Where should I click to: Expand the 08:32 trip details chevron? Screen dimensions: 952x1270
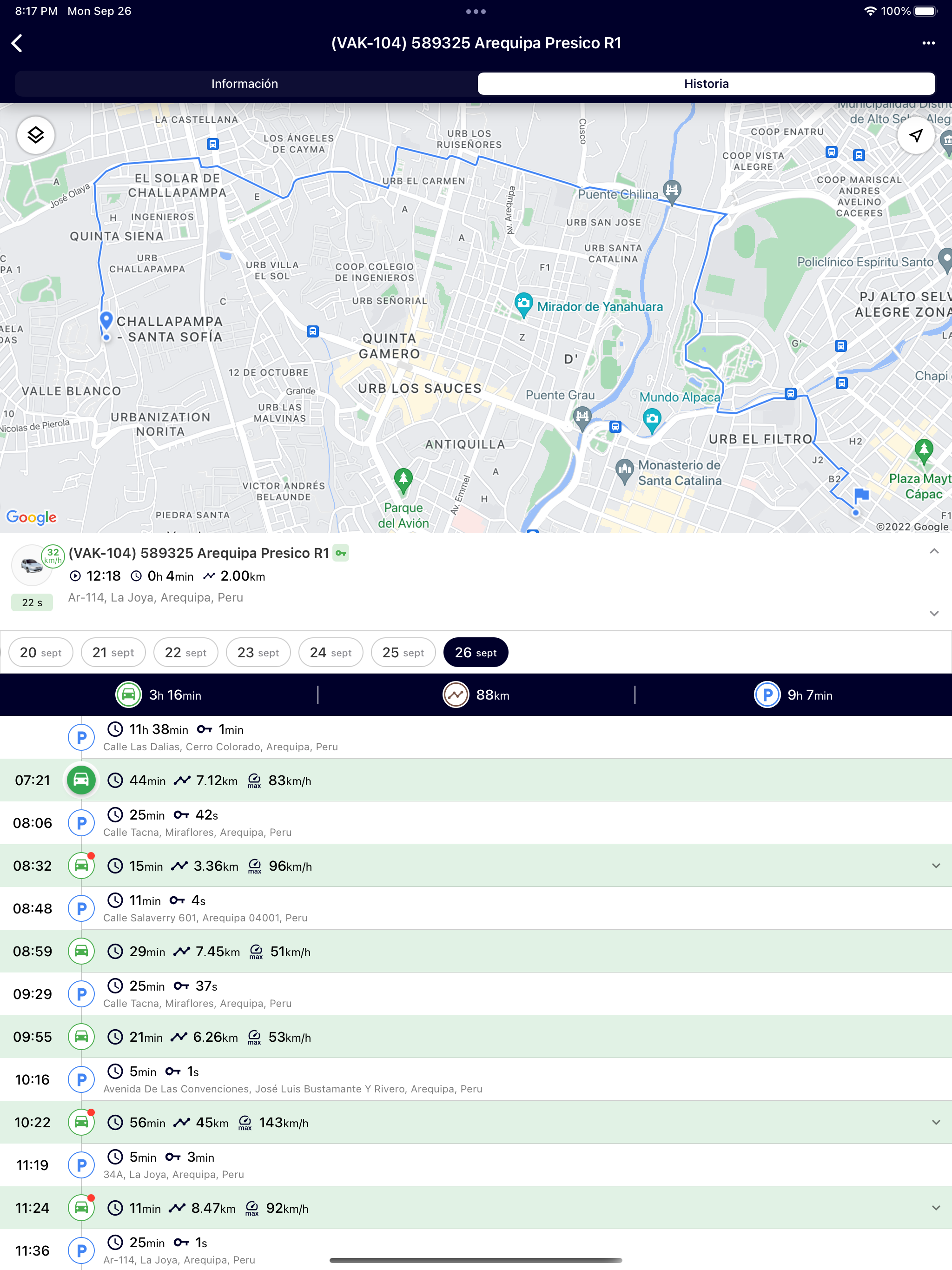tap(936, 866)
